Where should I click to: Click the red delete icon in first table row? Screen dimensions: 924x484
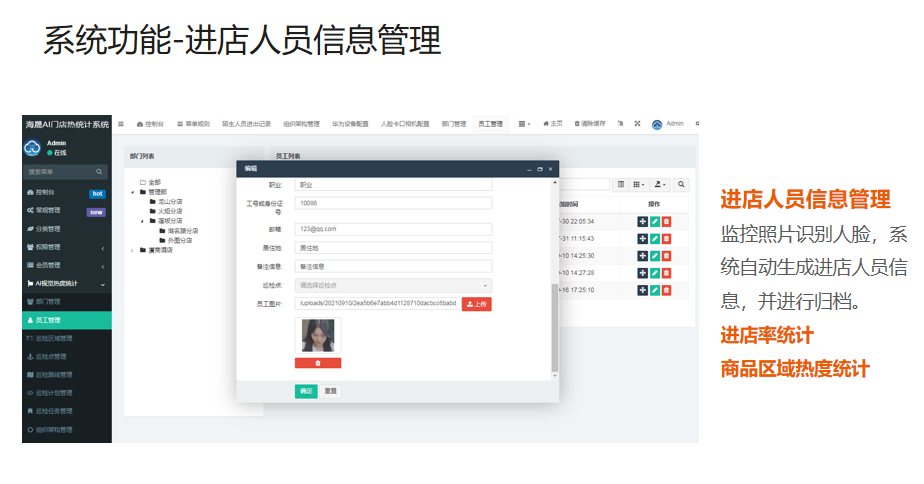coord(667,221)
